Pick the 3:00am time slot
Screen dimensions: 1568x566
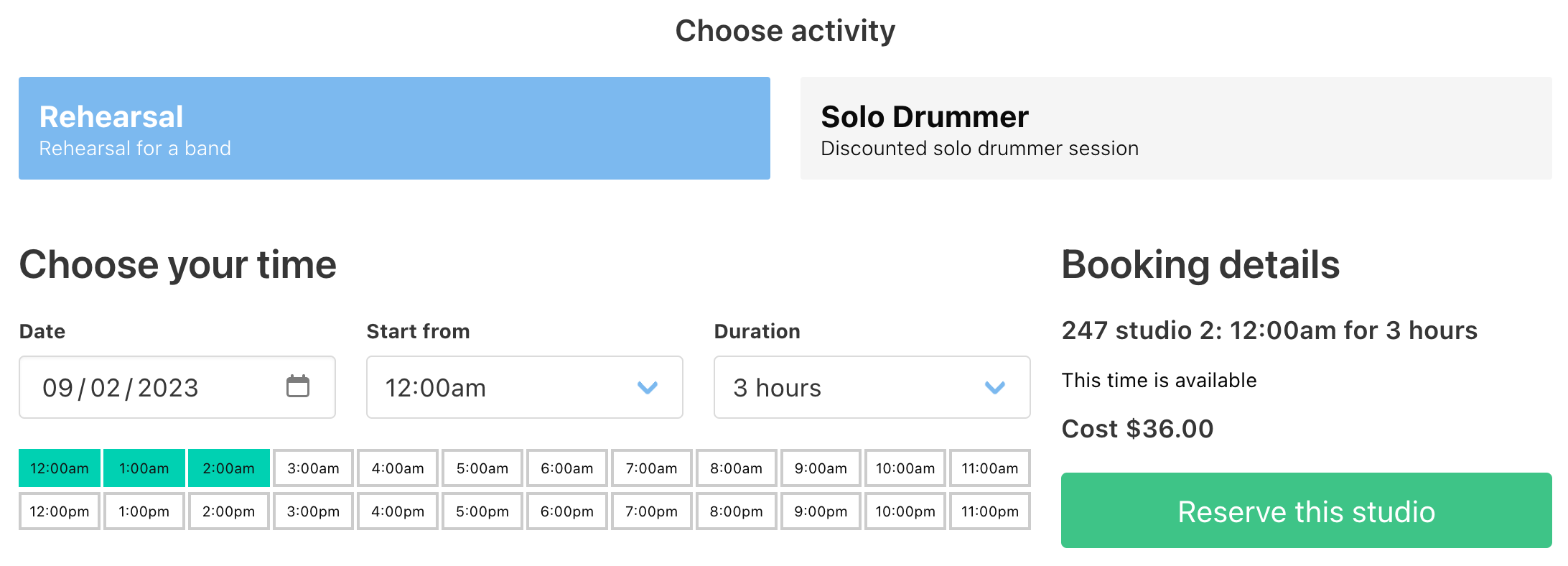pos(313,469)
